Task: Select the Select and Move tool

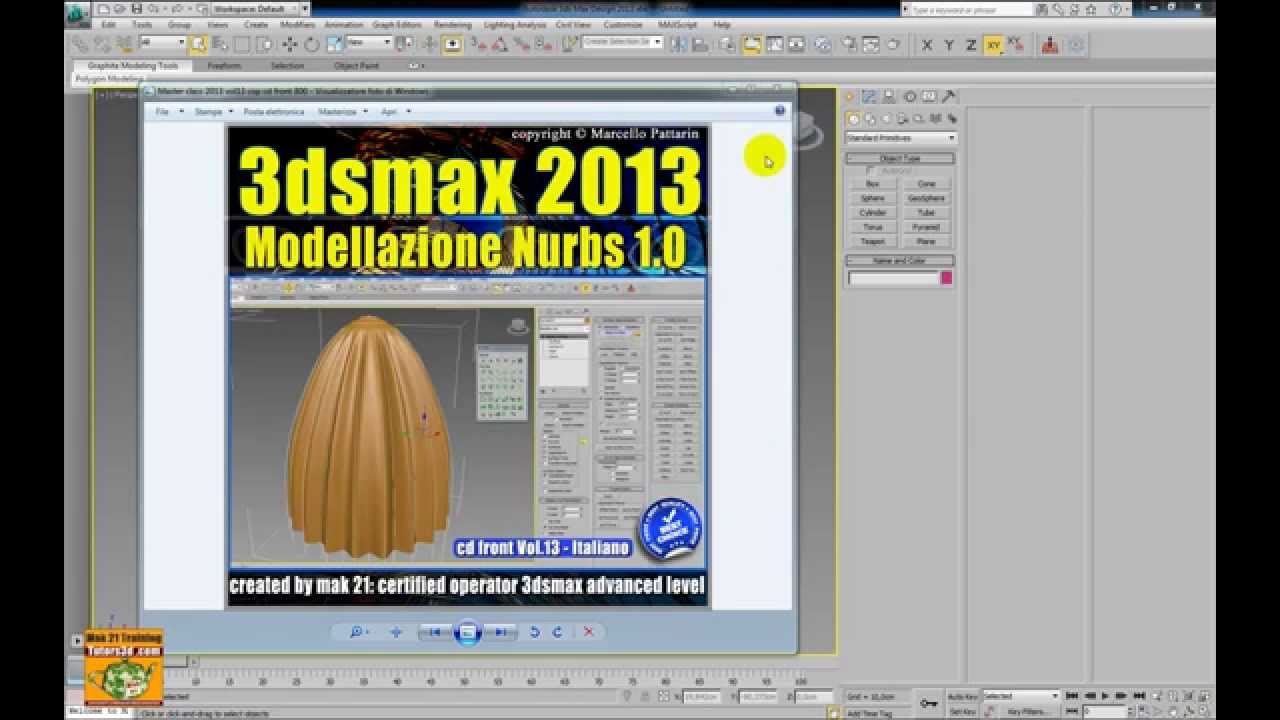Action: click(x=290, y=44)
